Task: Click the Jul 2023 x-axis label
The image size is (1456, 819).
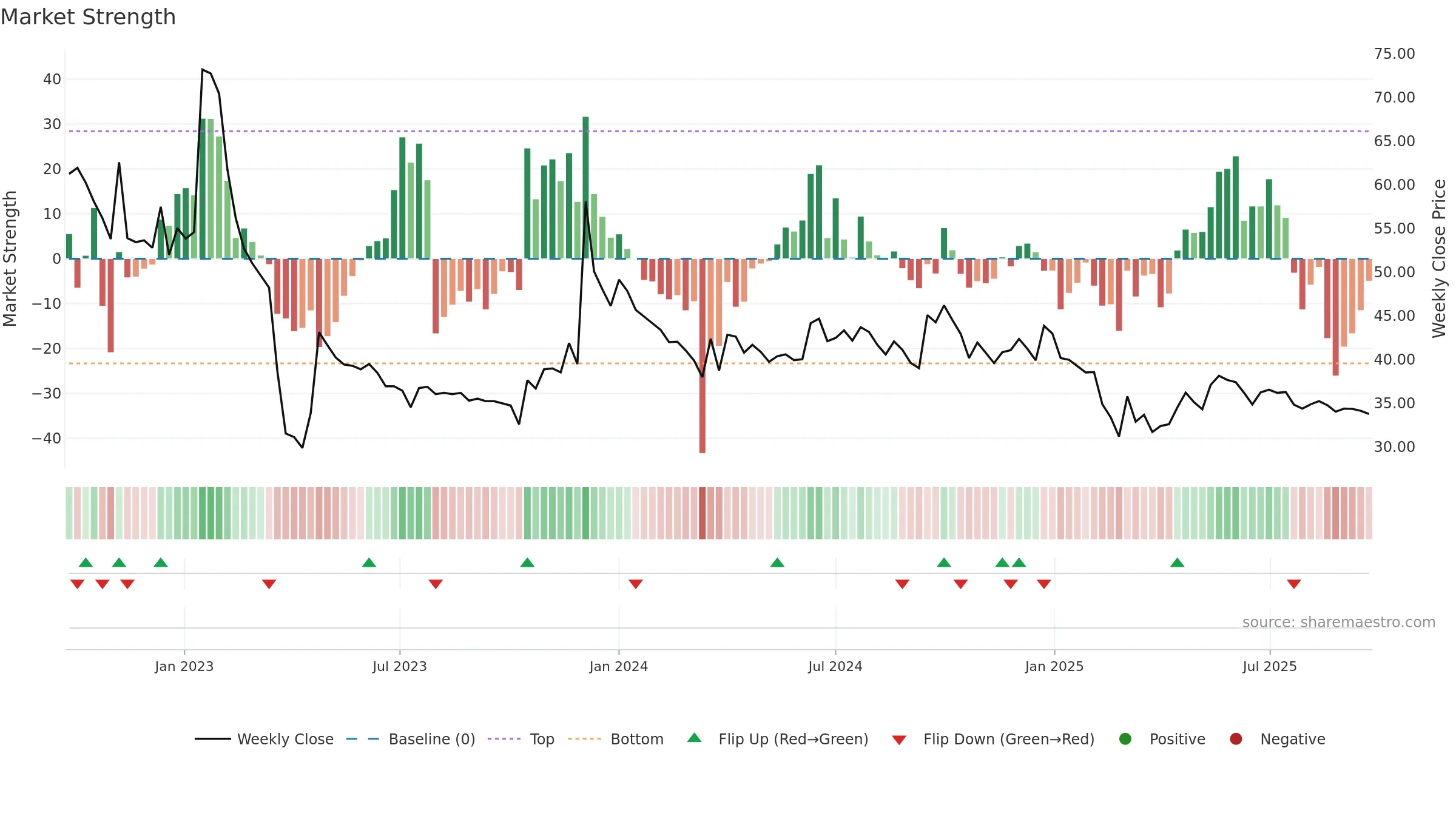Action: pos(400,666)
